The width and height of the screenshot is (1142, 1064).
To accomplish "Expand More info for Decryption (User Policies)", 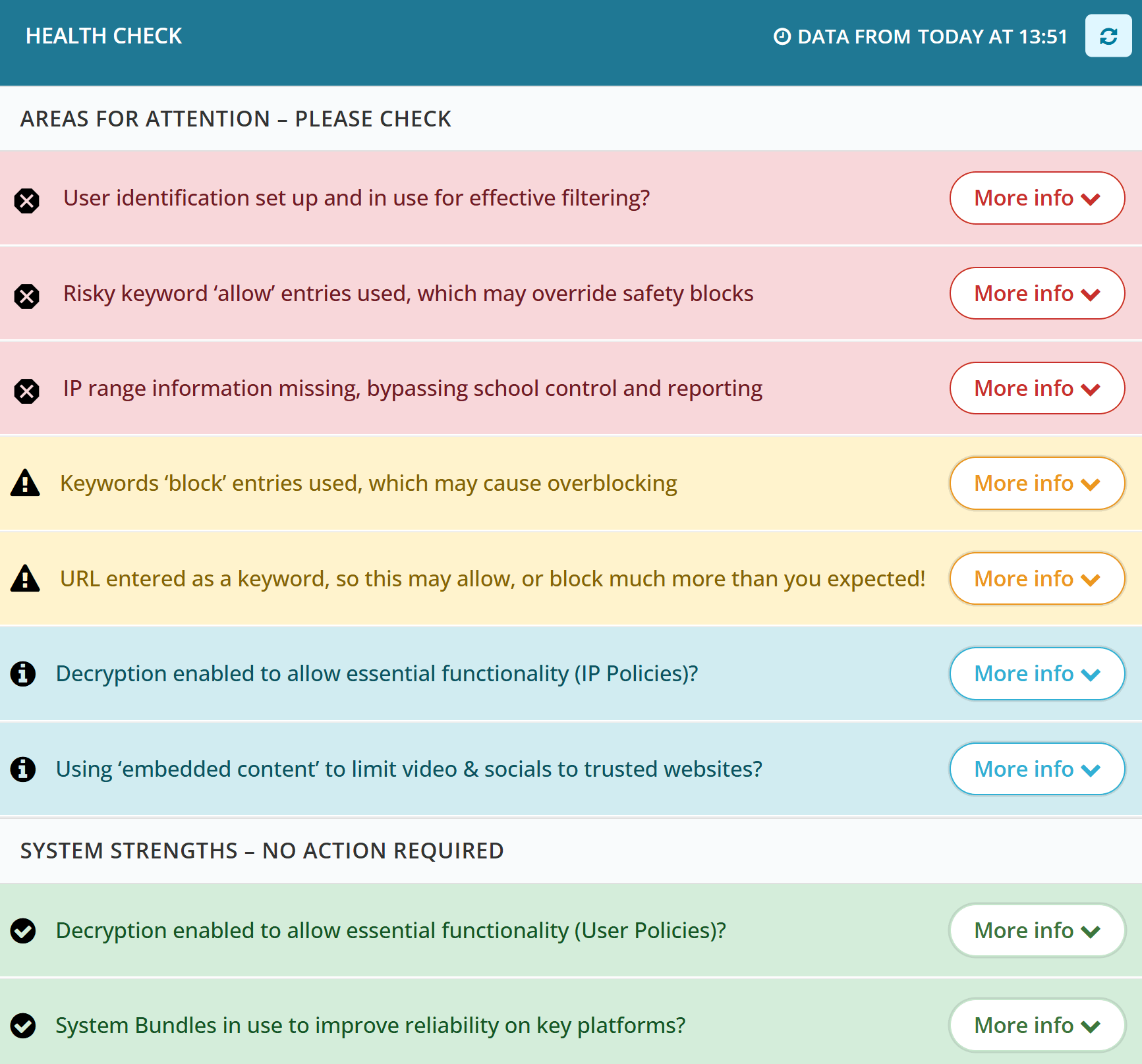I will pos(1037,930).
